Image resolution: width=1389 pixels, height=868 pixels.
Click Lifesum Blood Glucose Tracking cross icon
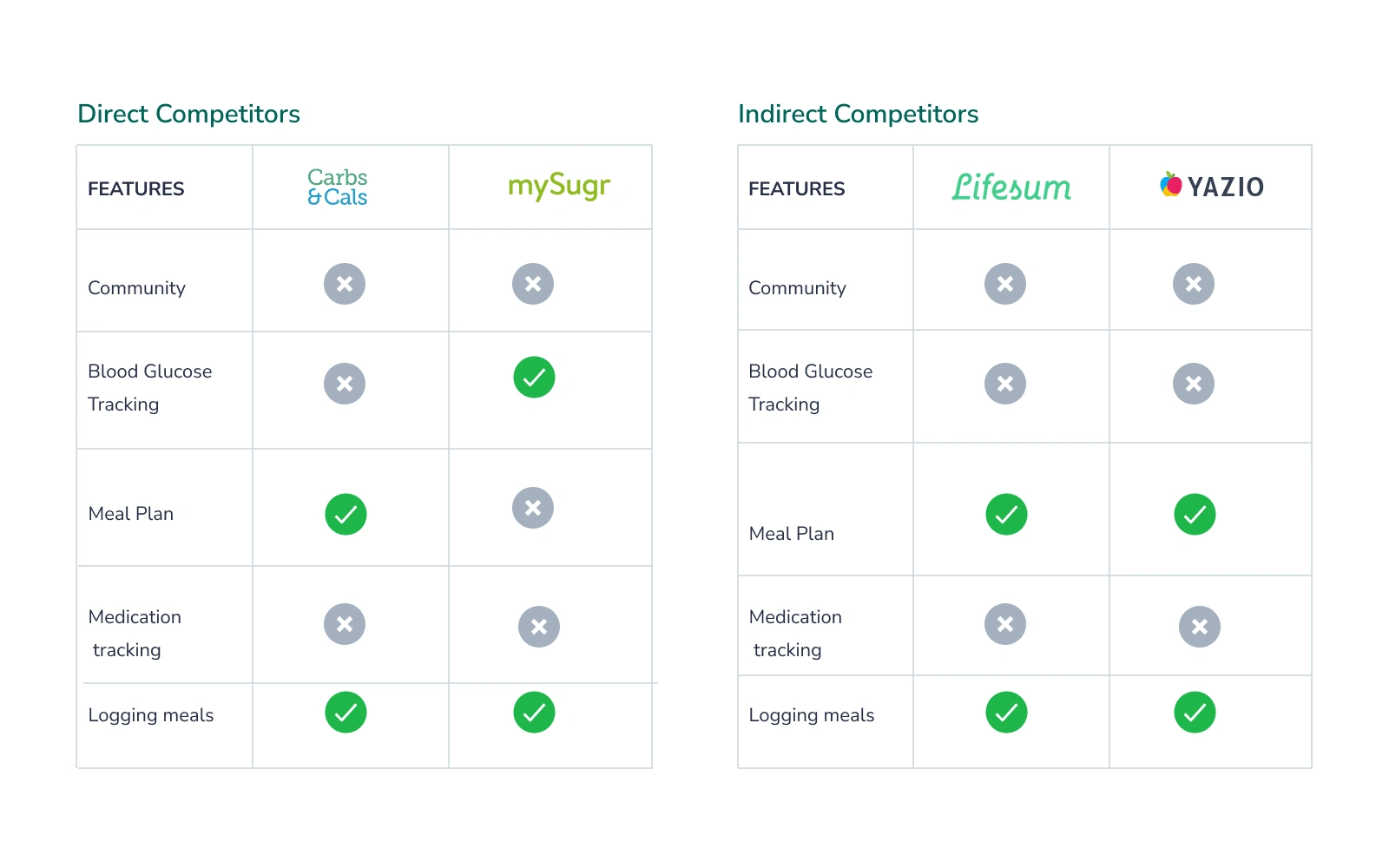pos(1005,384)
